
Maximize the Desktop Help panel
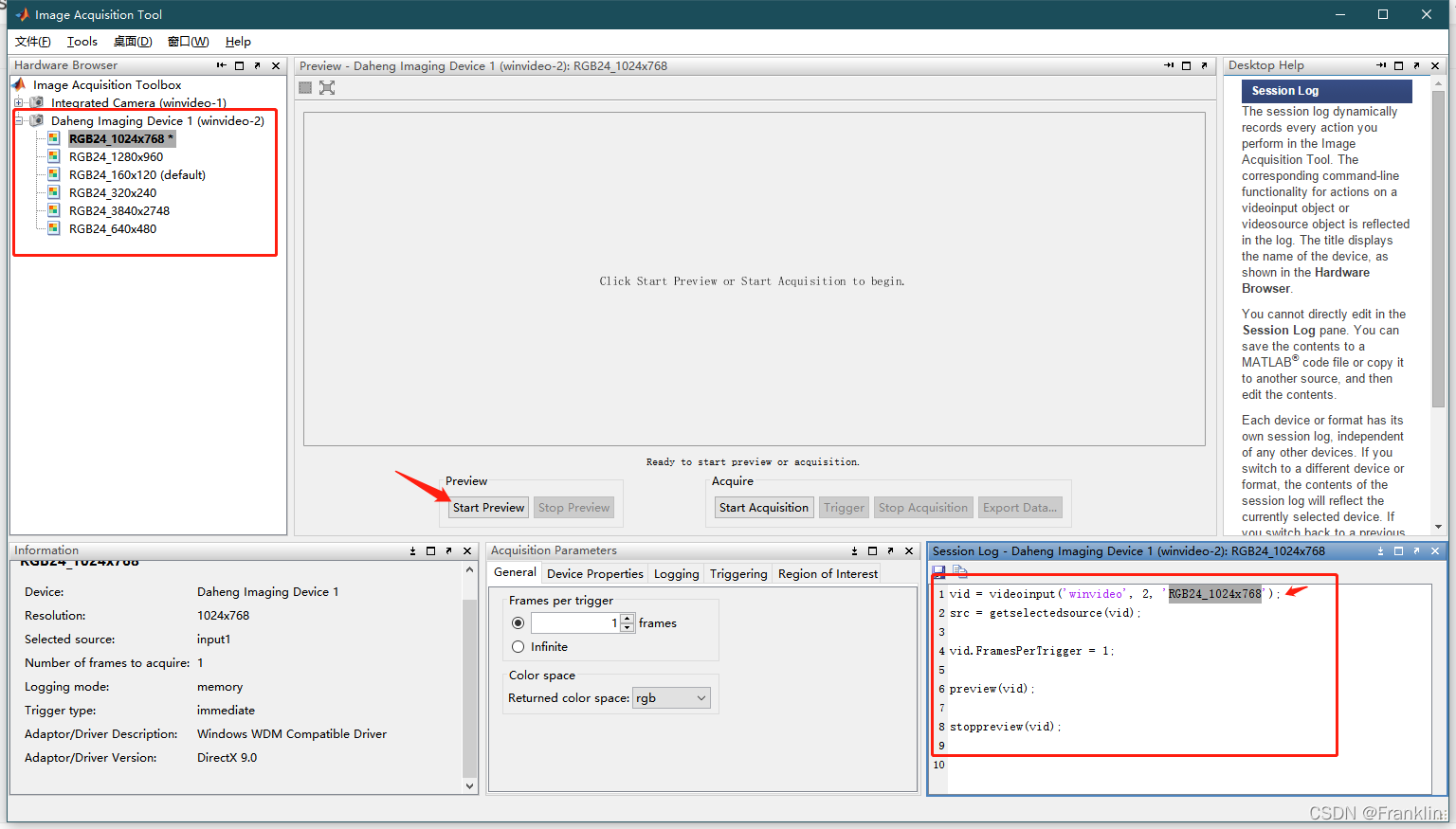(x=1398, y=65)
